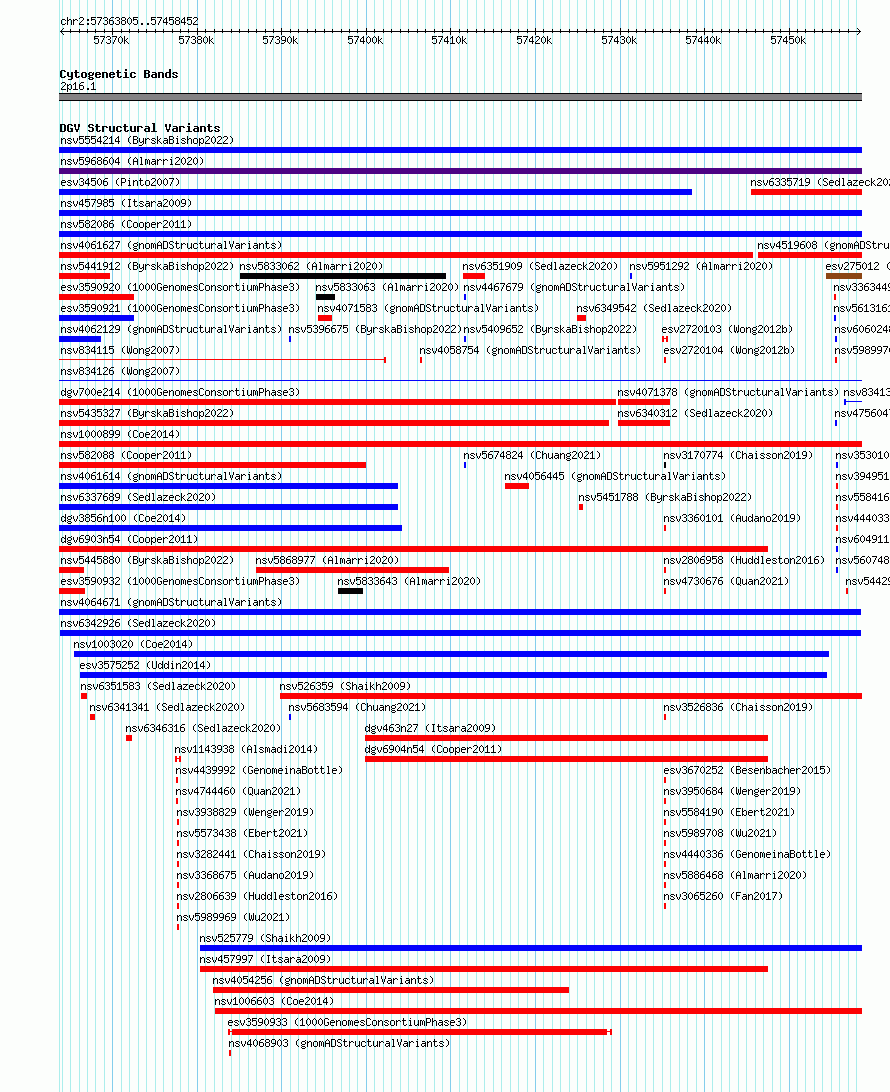Open variant nsv5968604 (Almarri2020)

(x=132, y=161)
